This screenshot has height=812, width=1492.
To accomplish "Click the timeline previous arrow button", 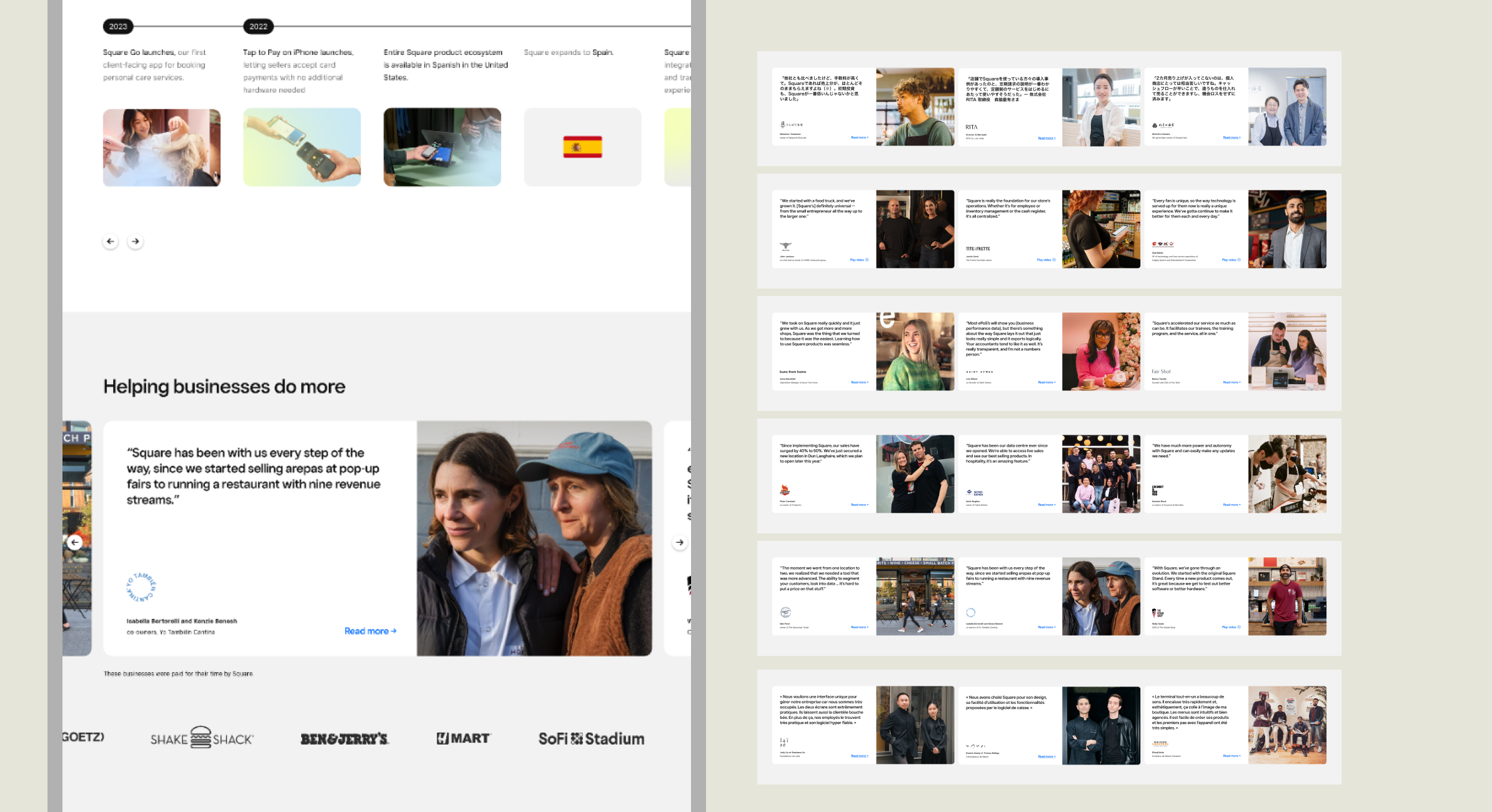I will tap(111, 241).
